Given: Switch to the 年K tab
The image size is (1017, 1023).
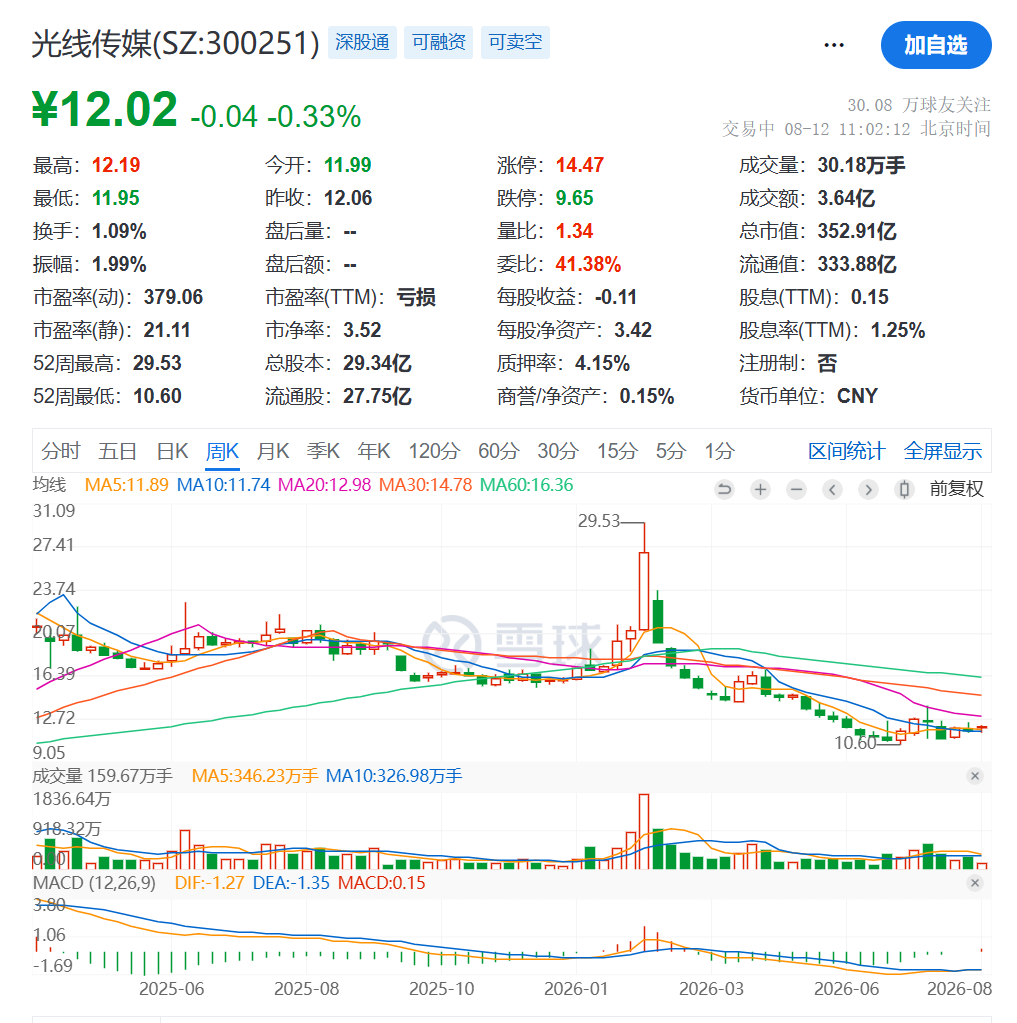Looking at the screenshot, I should coord(374,451).
